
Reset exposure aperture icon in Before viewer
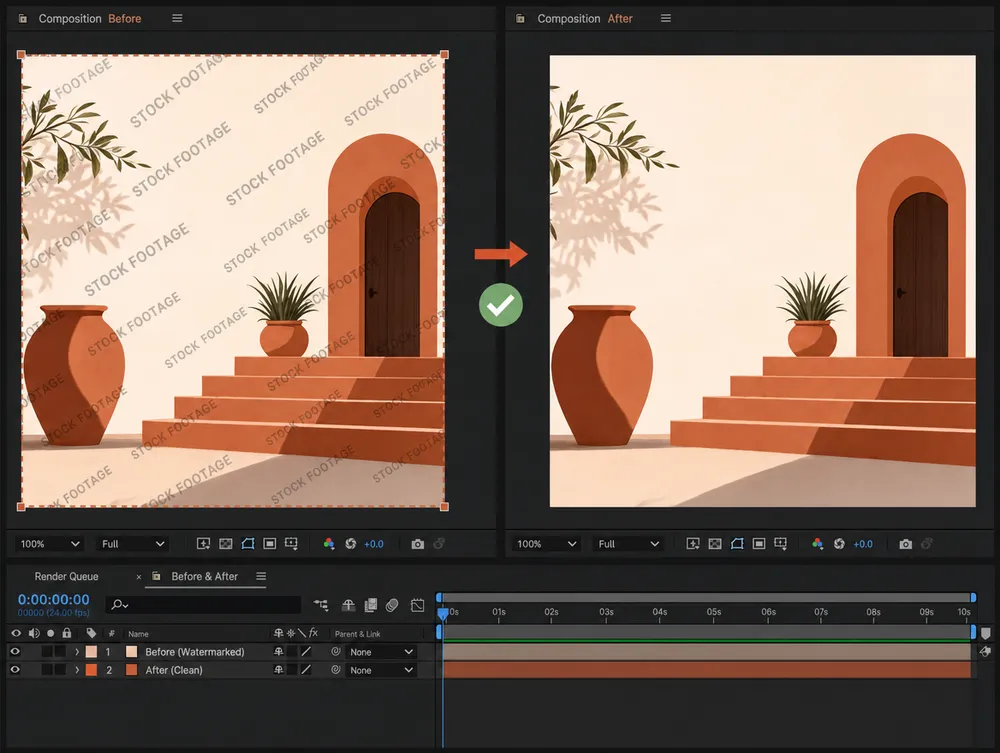pyautogui.click(x=351, y=544)
